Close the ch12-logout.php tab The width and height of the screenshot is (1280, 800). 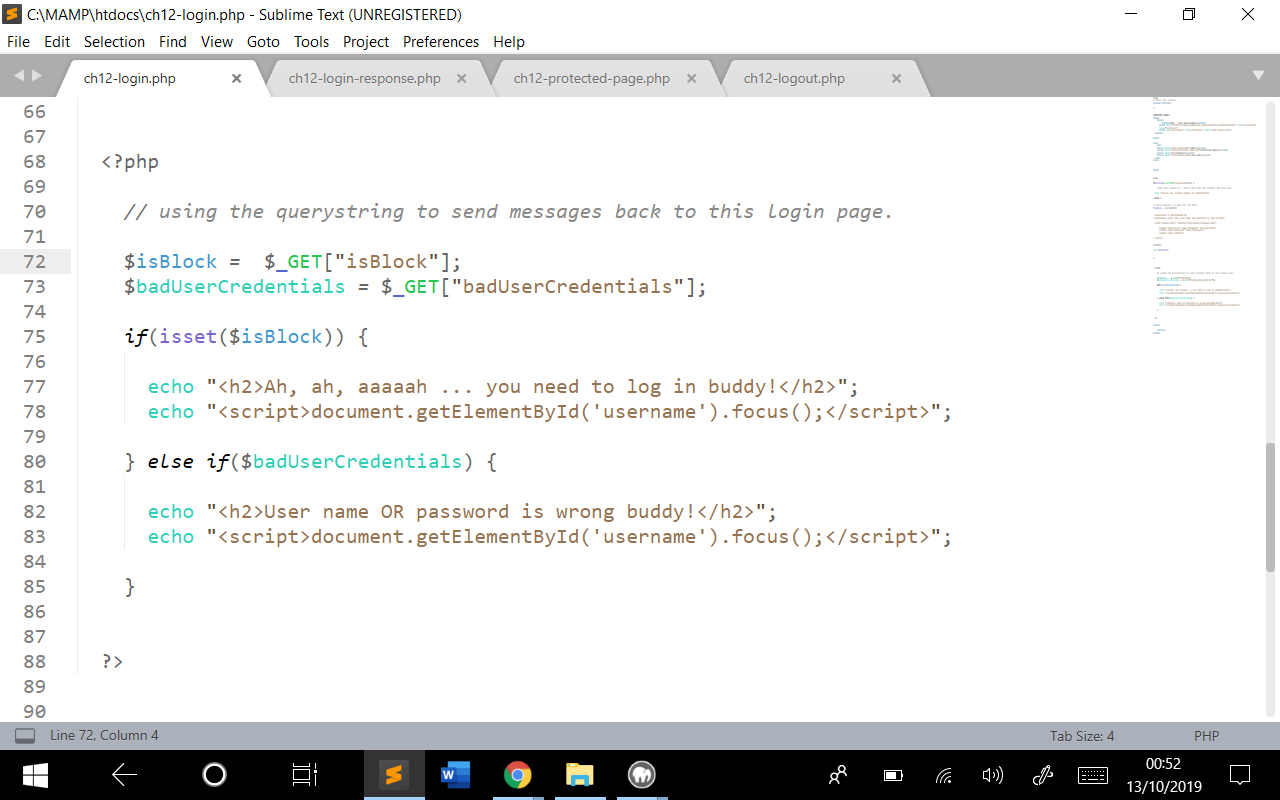click(x=896, y=78)
